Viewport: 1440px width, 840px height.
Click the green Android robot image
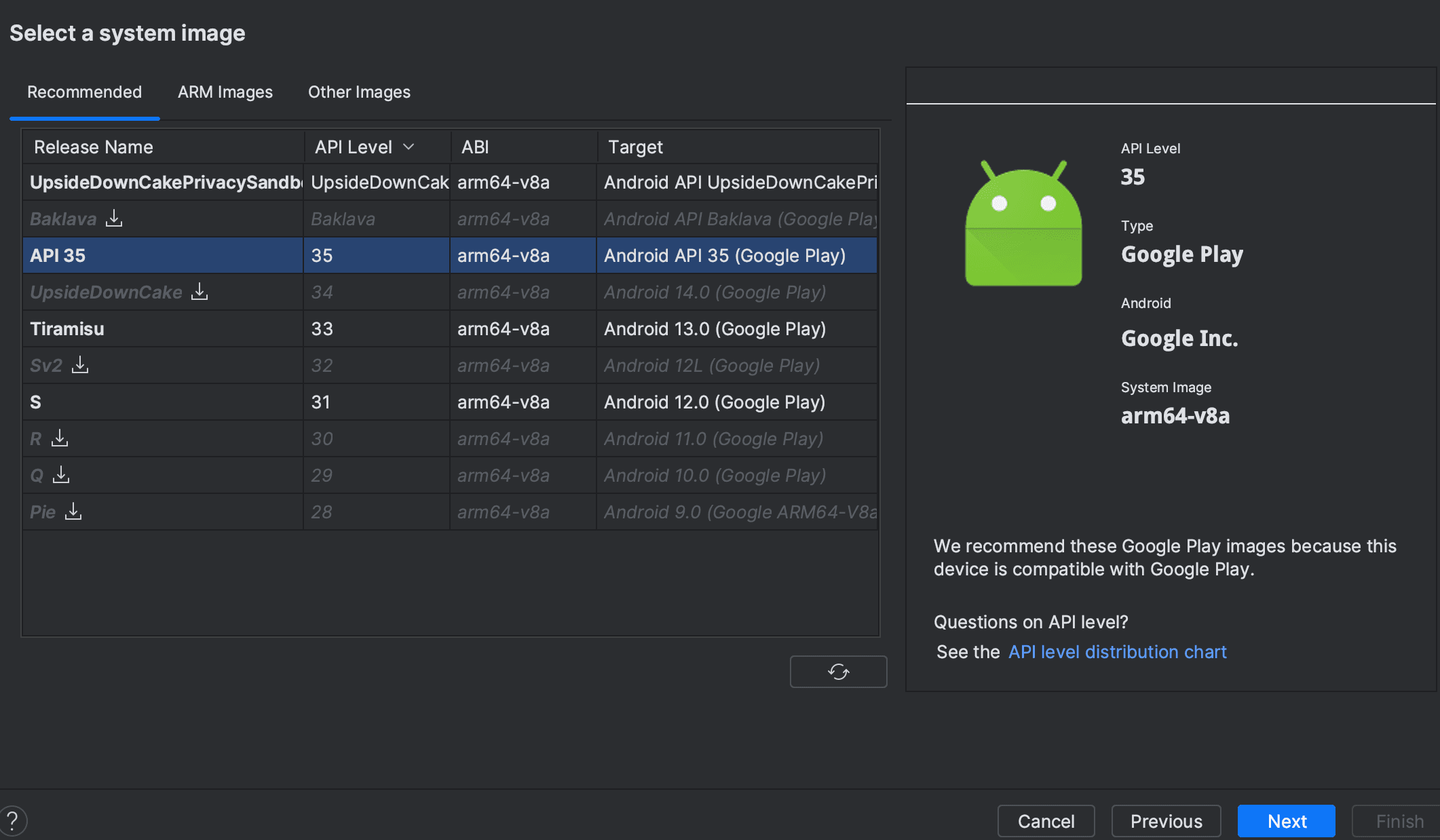1023,223
